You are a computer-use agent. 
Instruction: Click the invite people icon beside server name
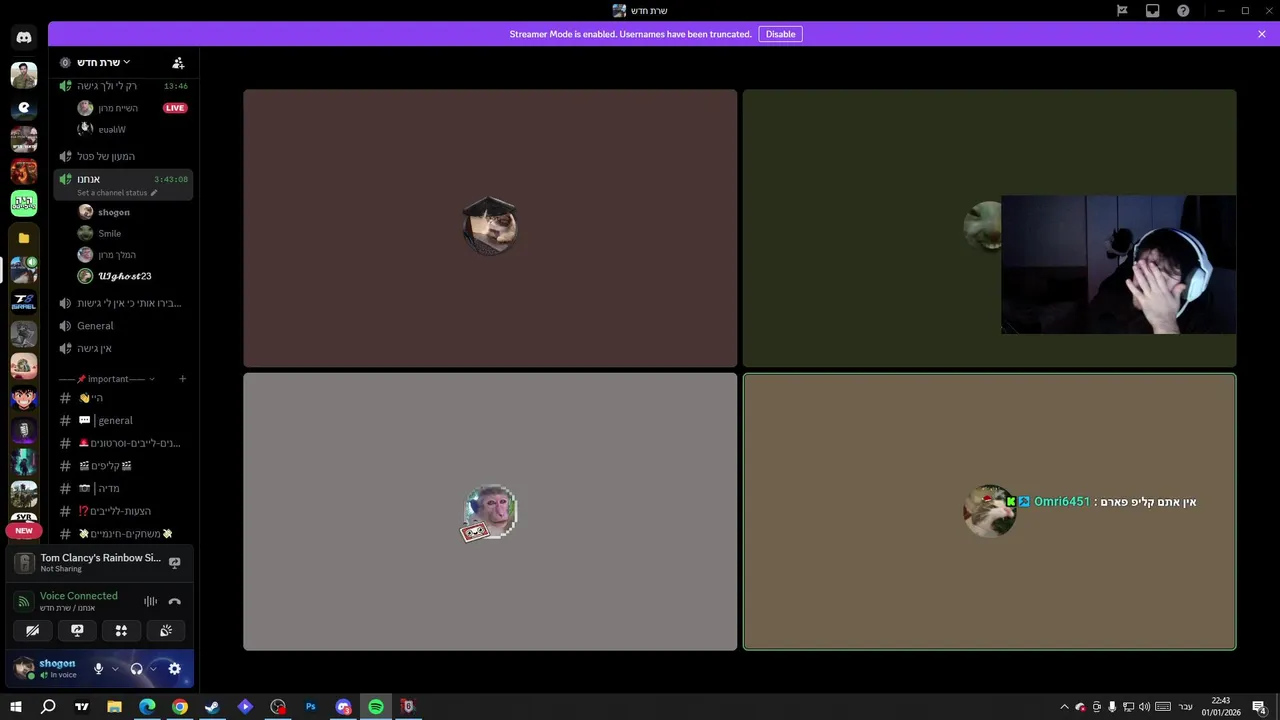click(x=178, y=62)
